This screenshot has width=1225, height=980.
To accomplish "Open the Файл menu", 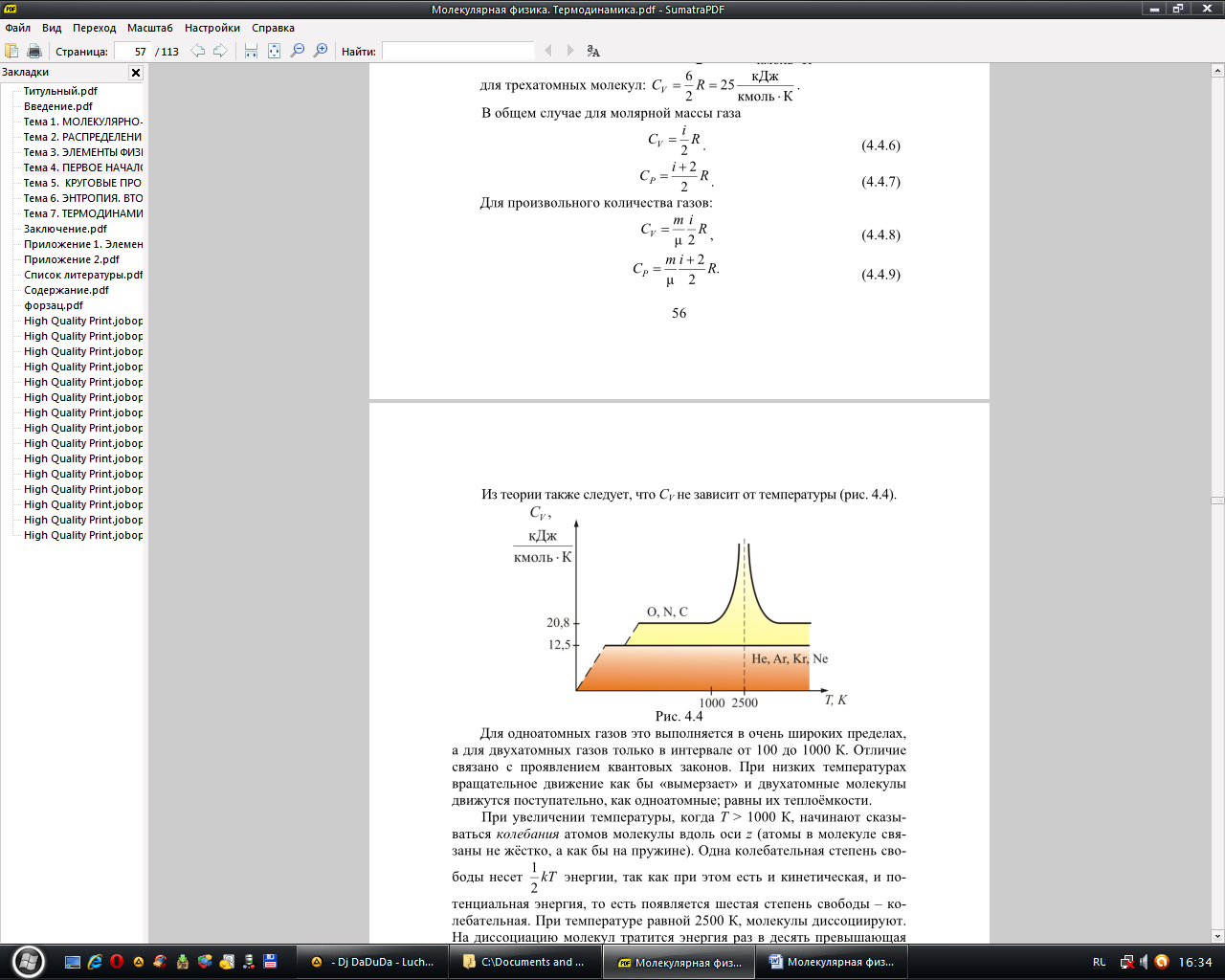I will [x=17, y=28].
